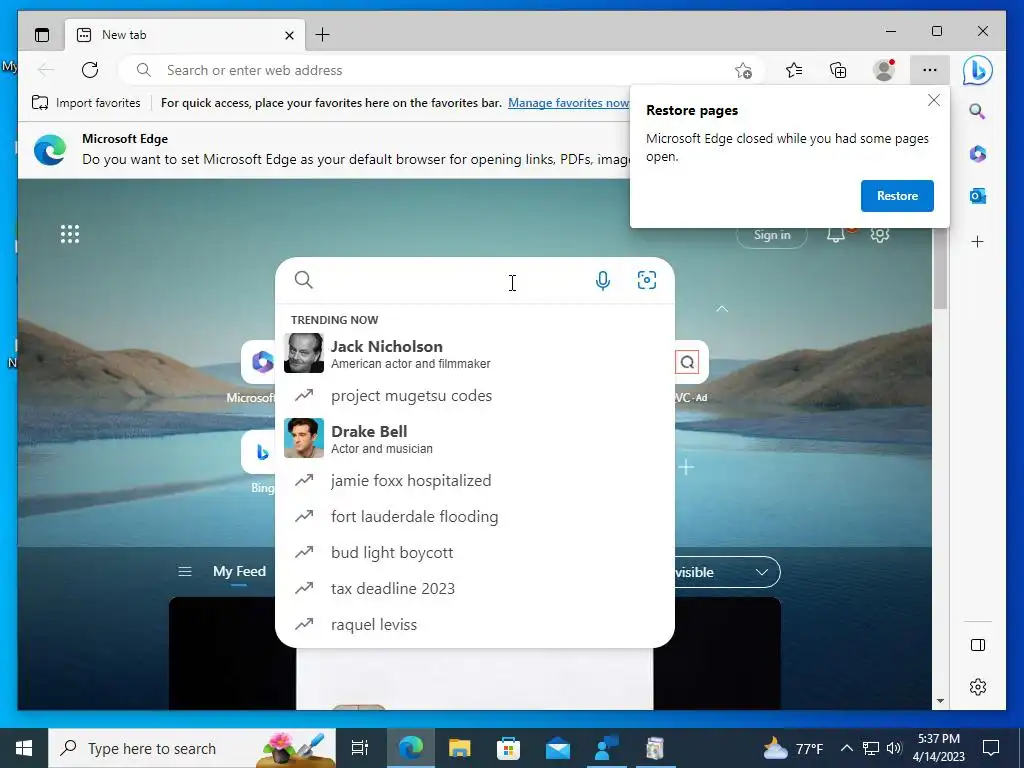The width and height of the screenshot is (1024, 768).
Task: Open Outlook in the sidebar
Action: pos(978,195)
